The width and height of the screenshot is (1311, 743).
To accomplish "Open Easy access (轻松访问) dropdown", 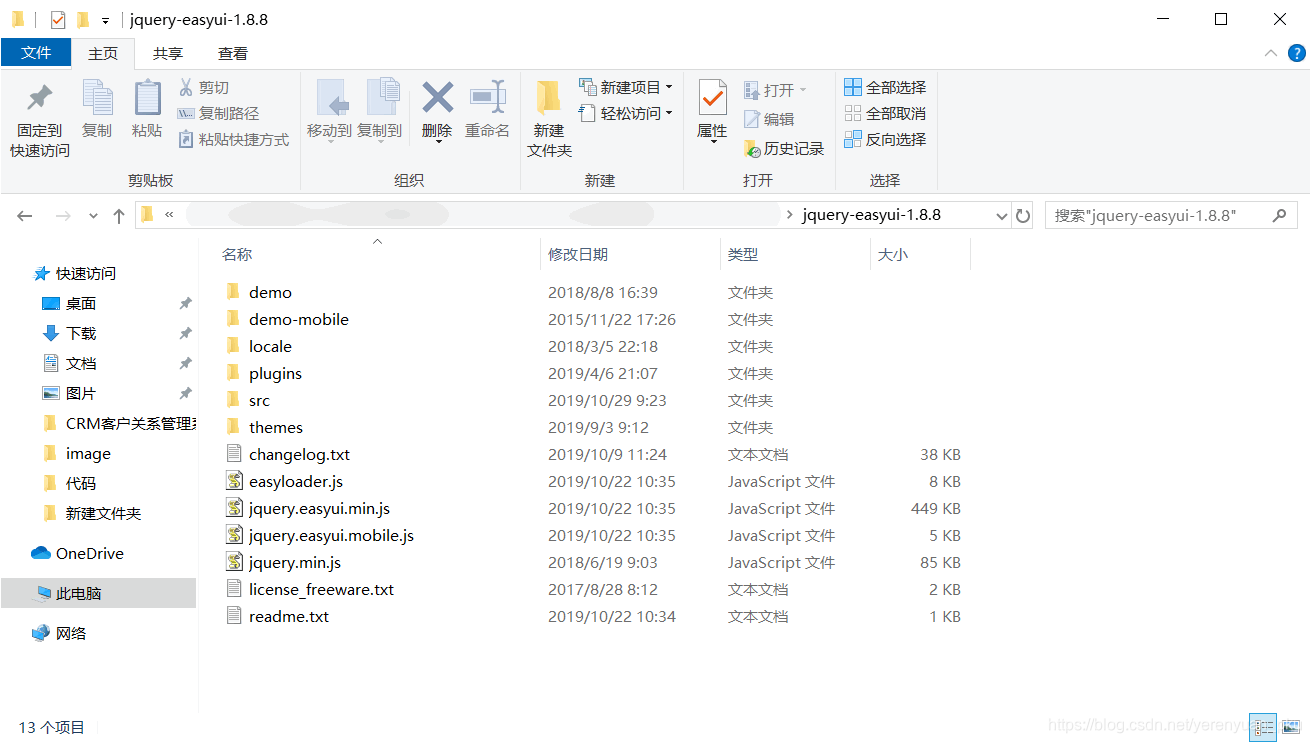I will [x=625, y=114].
